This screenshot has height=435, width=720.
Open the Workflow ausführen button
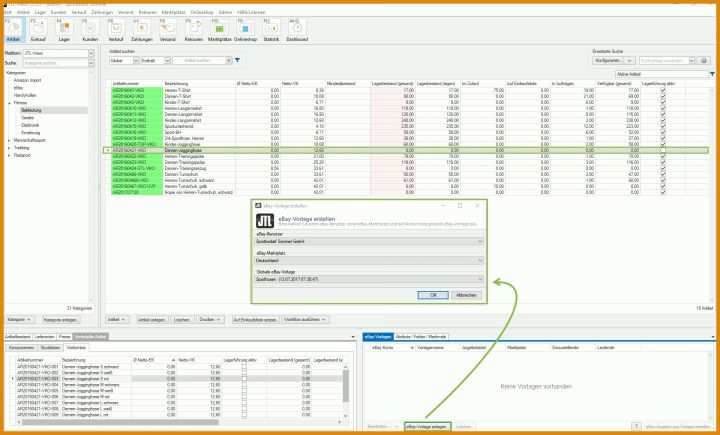pyautogui.click(x=305, y=319)
